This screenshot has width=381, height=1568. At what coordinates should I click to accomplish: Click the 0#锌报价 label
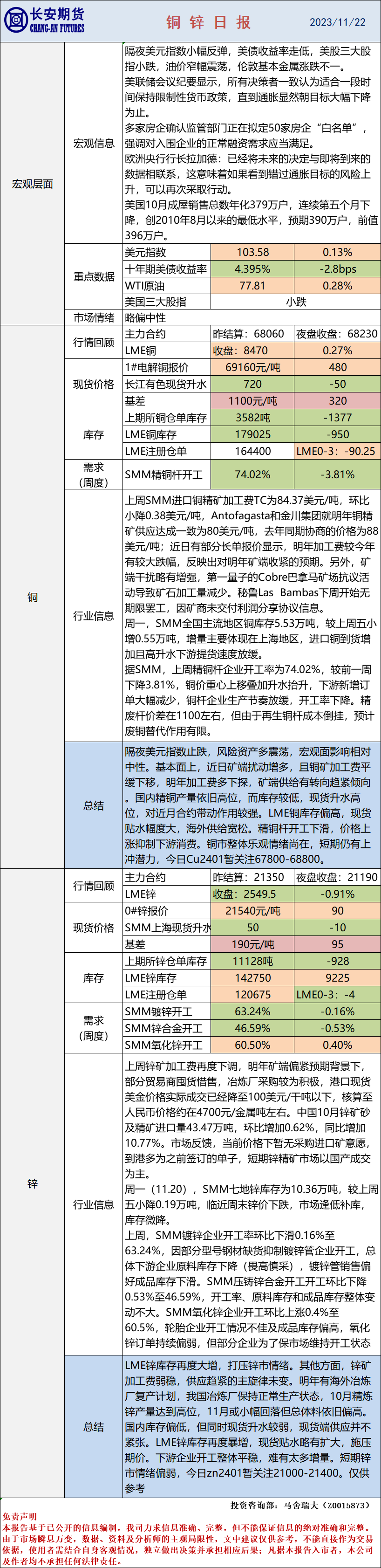(167, 911)
